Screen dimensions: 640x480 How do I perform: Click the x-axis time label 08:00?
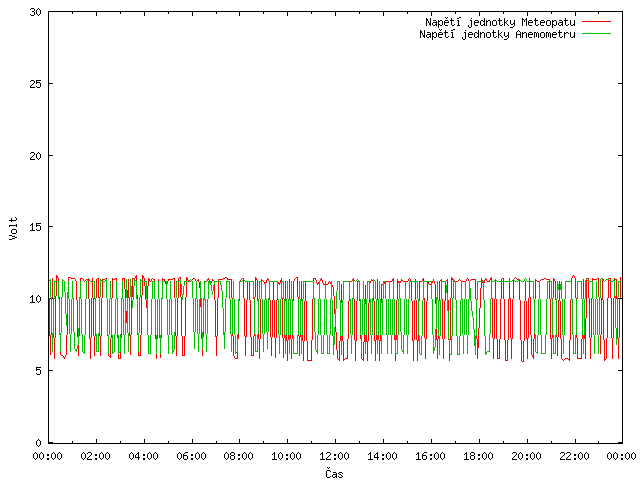click(239, 456)
